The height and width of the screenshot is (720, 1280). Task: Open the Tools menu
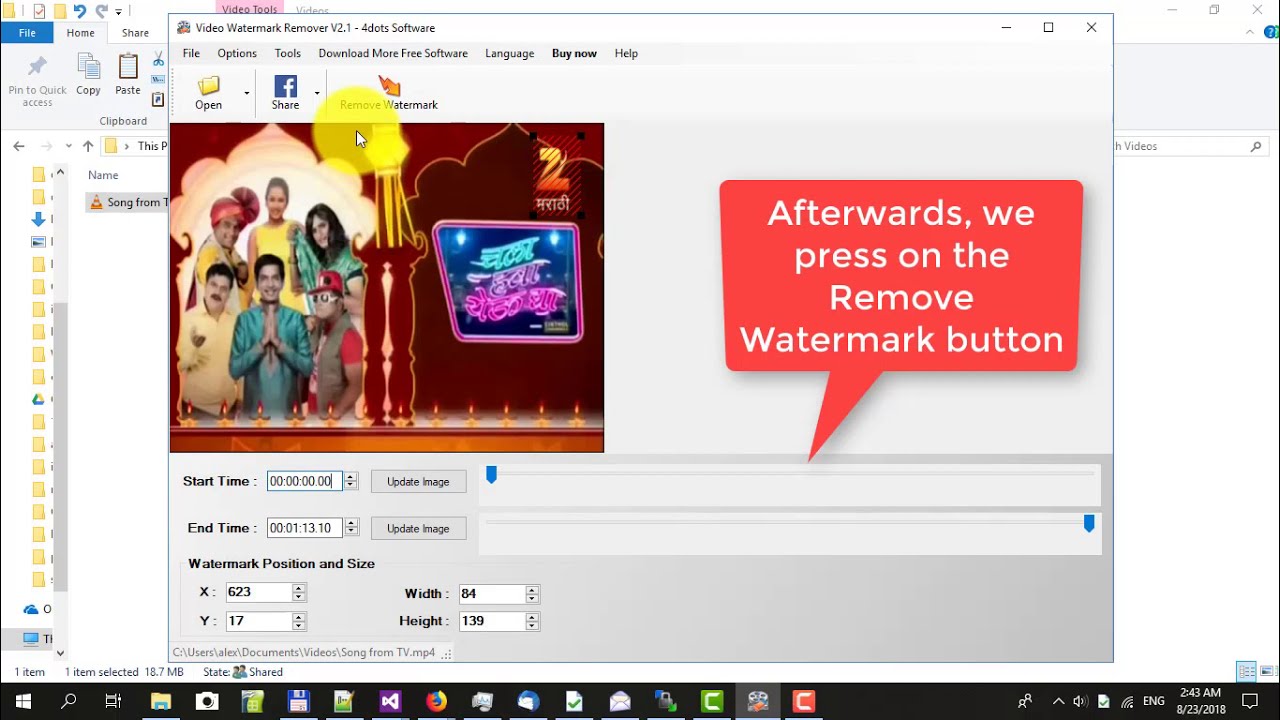[x=288, y=53]
